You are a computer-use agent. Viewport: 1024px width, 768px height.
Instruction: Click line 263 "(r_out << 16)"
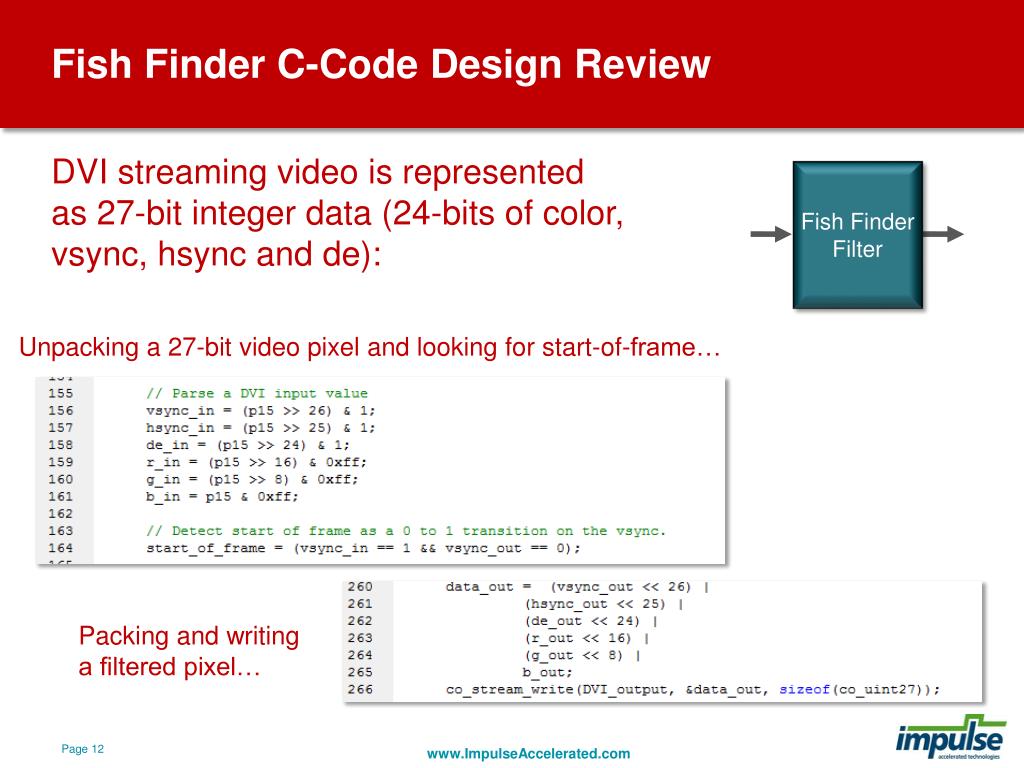click(586, 638)
